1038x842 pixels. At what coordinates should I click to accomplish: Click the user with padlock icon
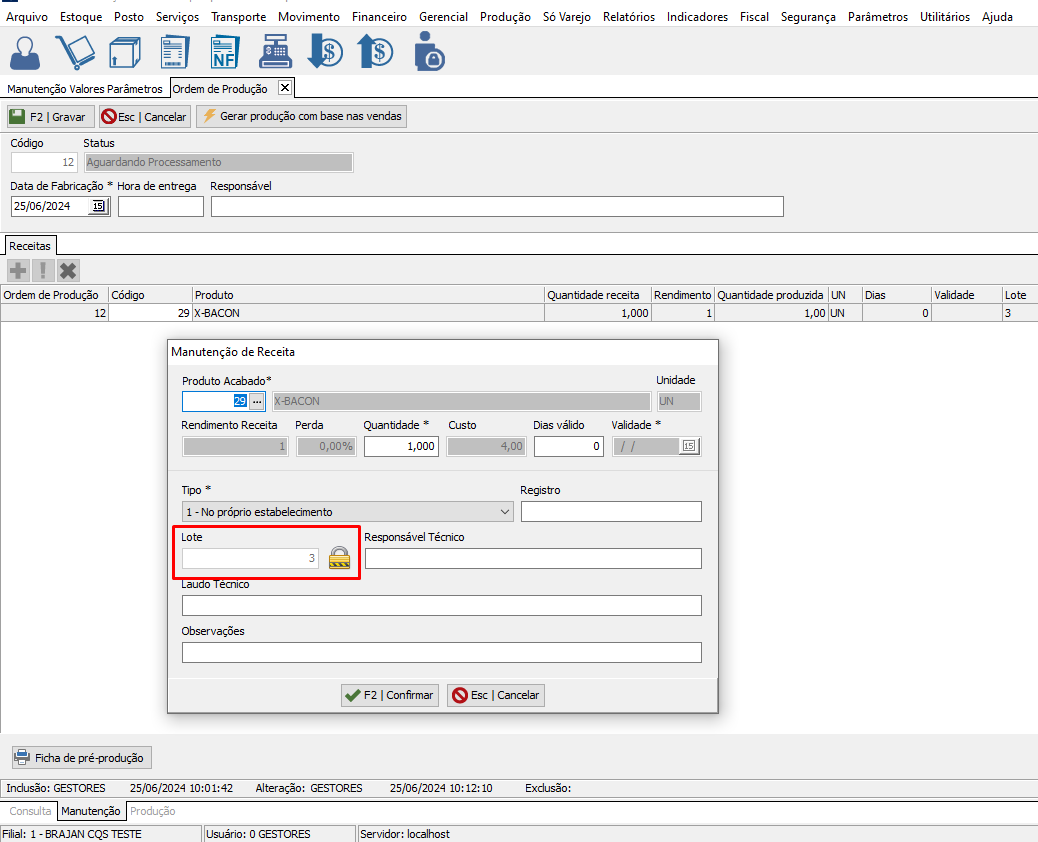tap(428, 51)
